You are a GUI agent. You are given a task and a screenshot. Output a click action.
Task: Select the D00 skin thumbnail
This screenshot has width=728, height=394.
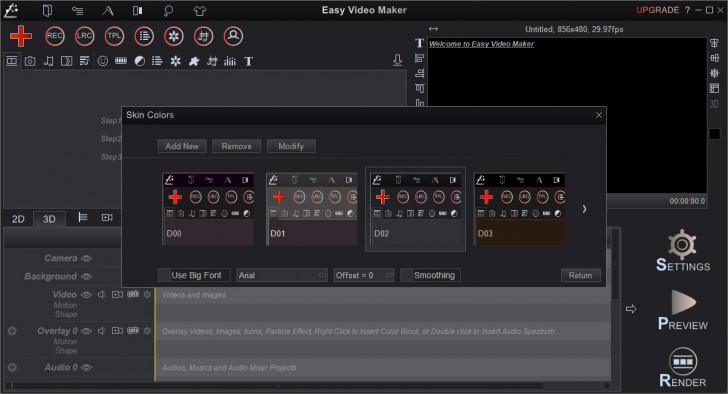(x=208, y=209)
